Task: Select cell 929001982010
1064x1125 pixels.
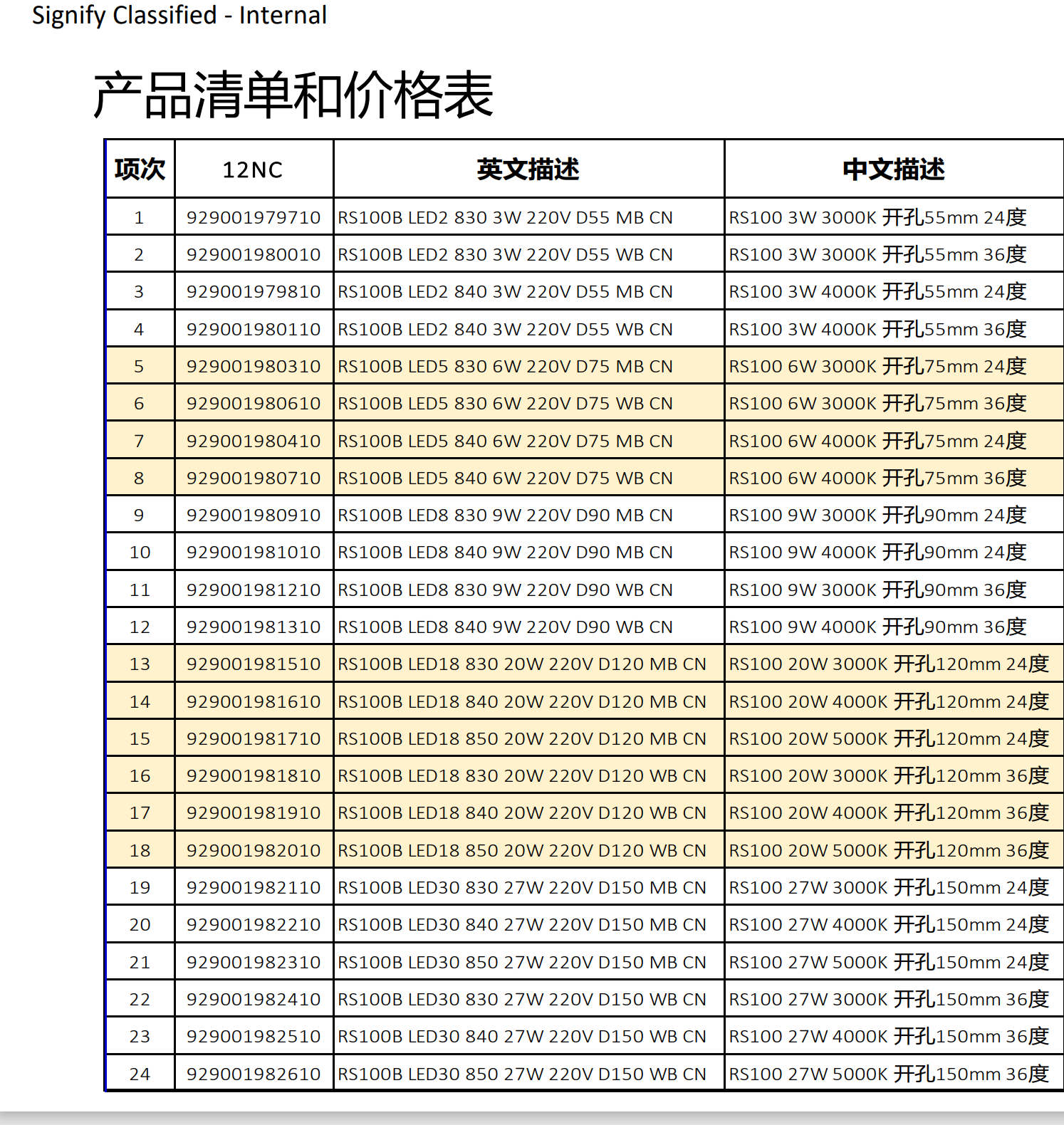Action: [x=254, y=851]
